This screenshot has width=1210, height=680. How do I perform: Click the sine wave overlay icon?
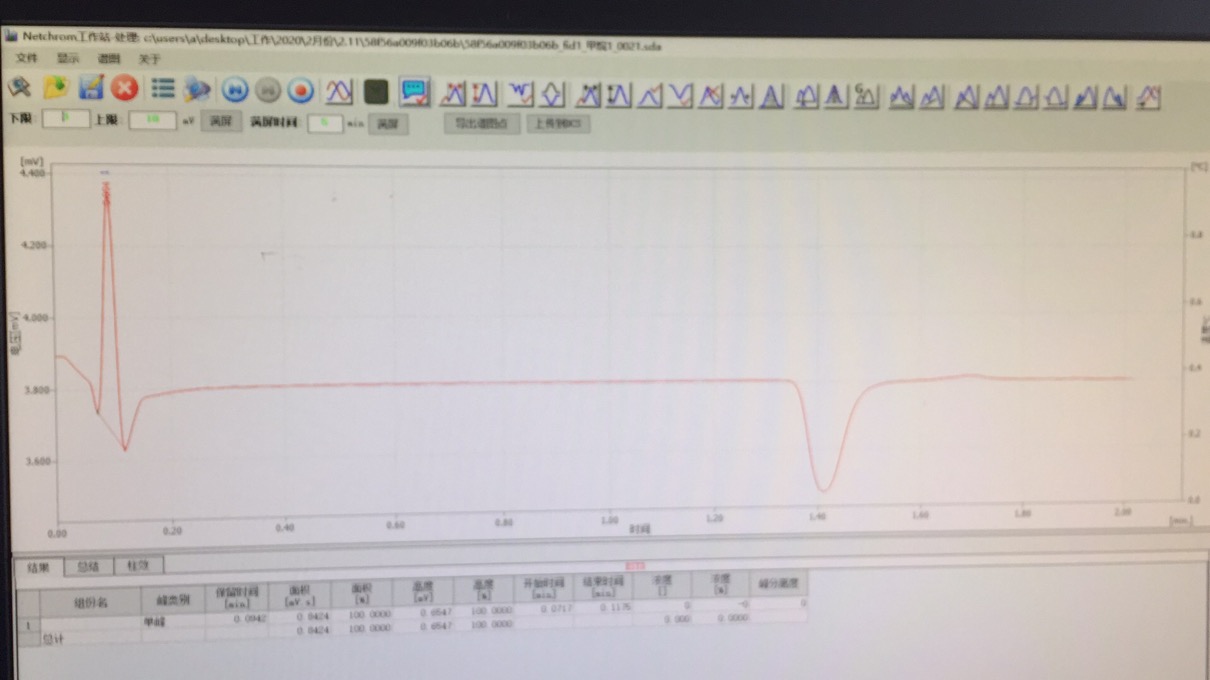(x=339, y=91)
